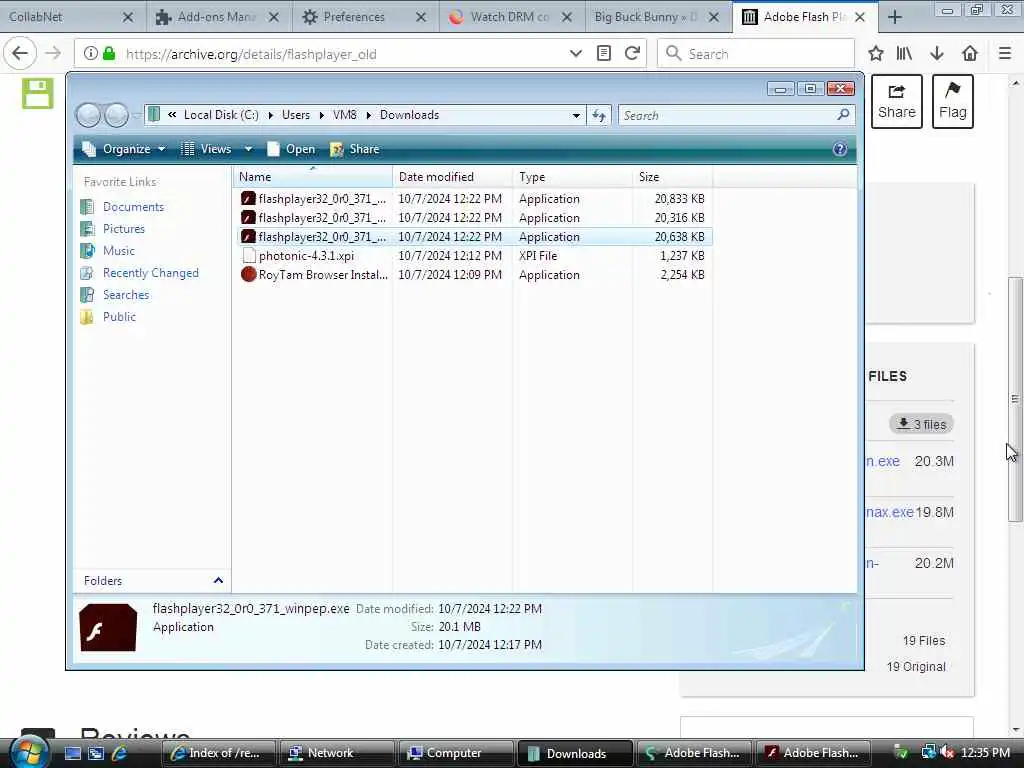The image size is (1024, 768).
Task: Expand Explorer address path dropdown arrow
Action: click(x=576, y=116)
